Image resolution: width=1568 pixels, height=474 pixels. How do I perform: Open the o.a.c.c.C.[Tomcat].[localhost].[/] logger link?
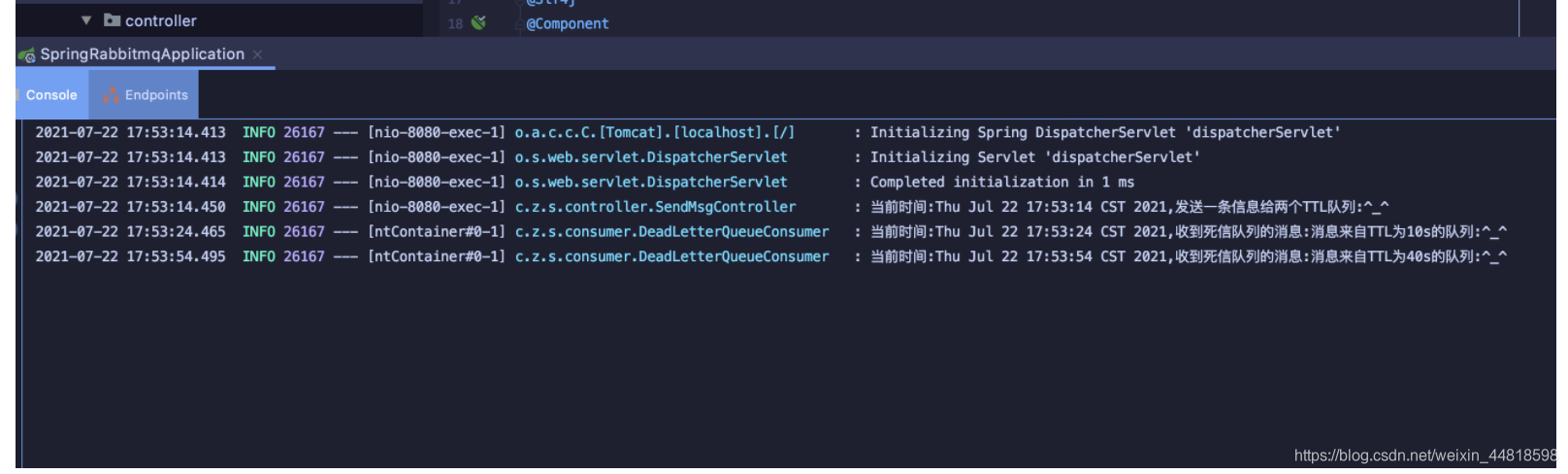655,132
